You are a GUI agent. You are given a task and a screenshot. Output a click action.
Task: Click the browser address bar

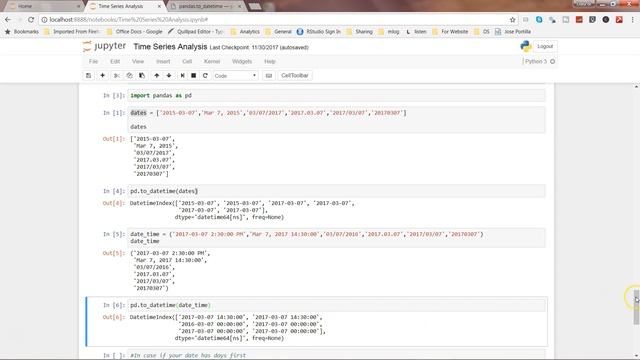[278, 20]
